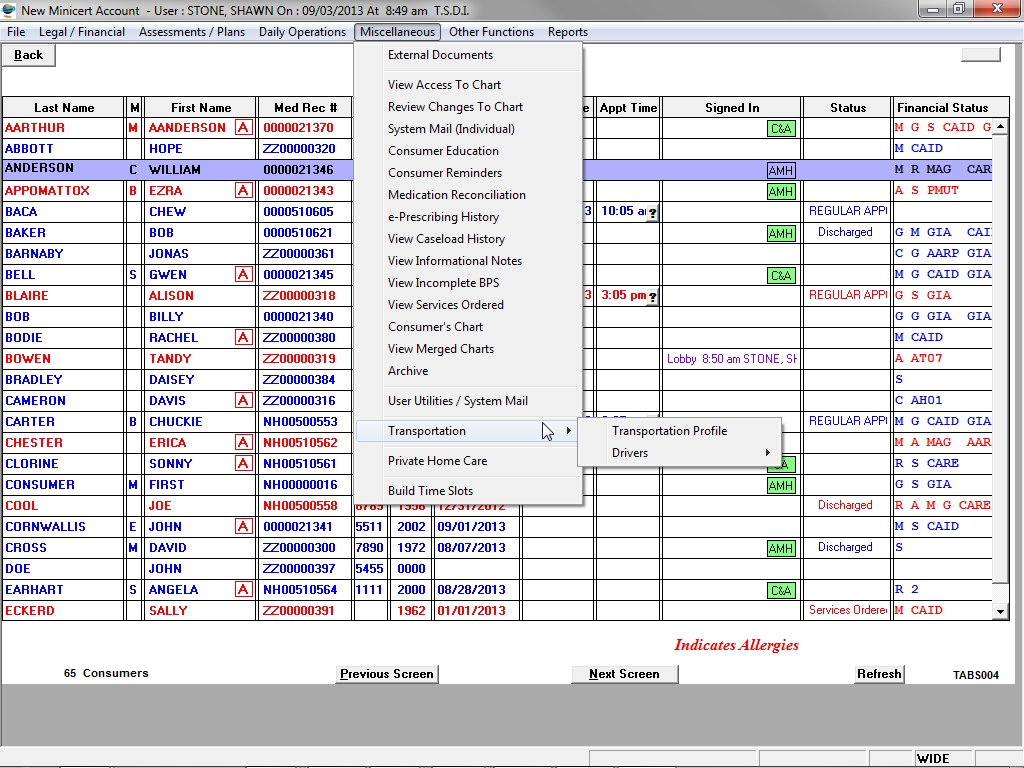Click the AMH badge in CONSUMER FIRST row
1024x768 pixels.
pyautogui.click(x=781, y=485)
